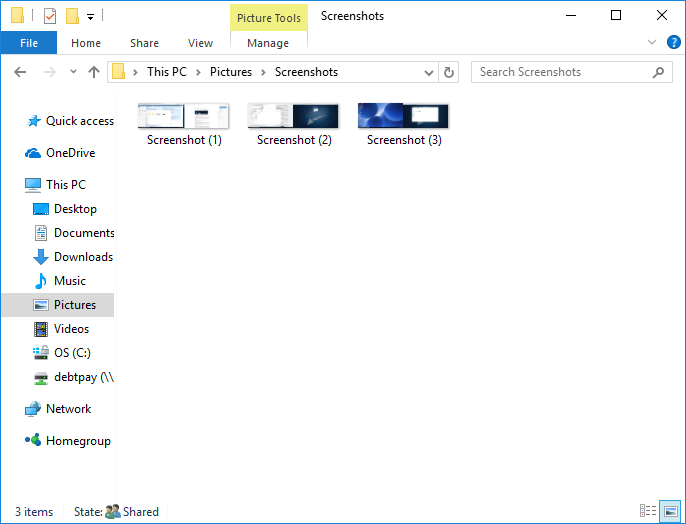Image resolution: width=686 pixels, height=524 pixels.
Task: Go up one level with the Up arrow
Action: coord(94,72)
